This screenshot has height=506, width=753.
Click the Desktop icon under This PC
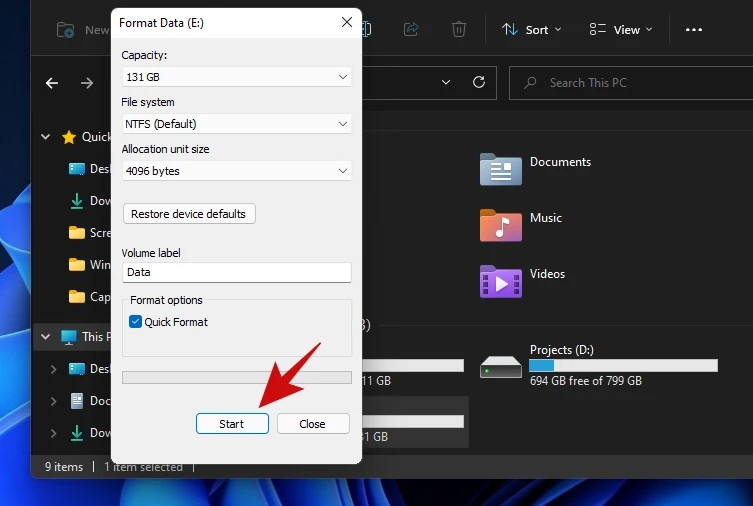[77, 369]
